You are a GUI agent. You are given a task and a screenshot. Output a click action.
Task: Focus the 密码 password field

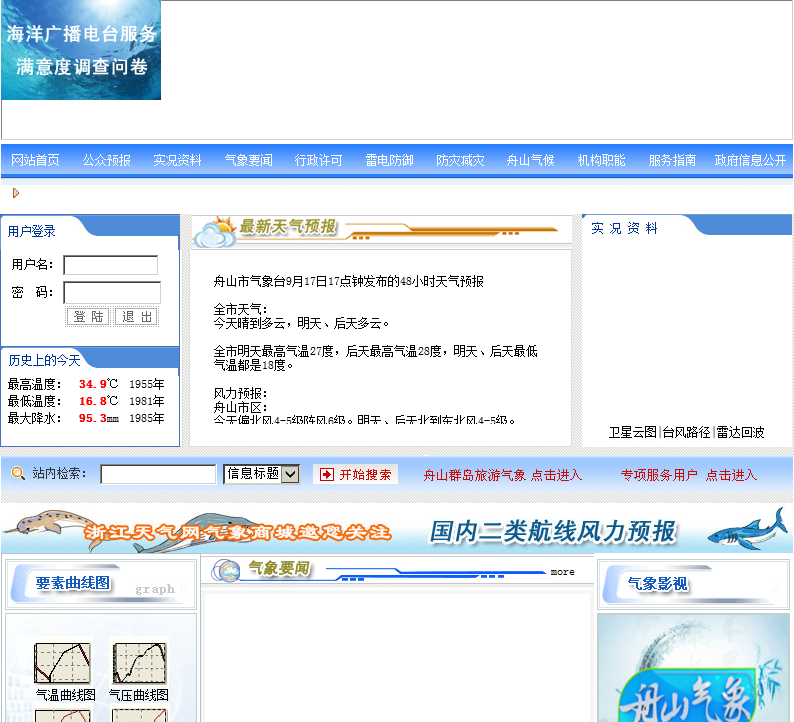(x=112, y=292)
